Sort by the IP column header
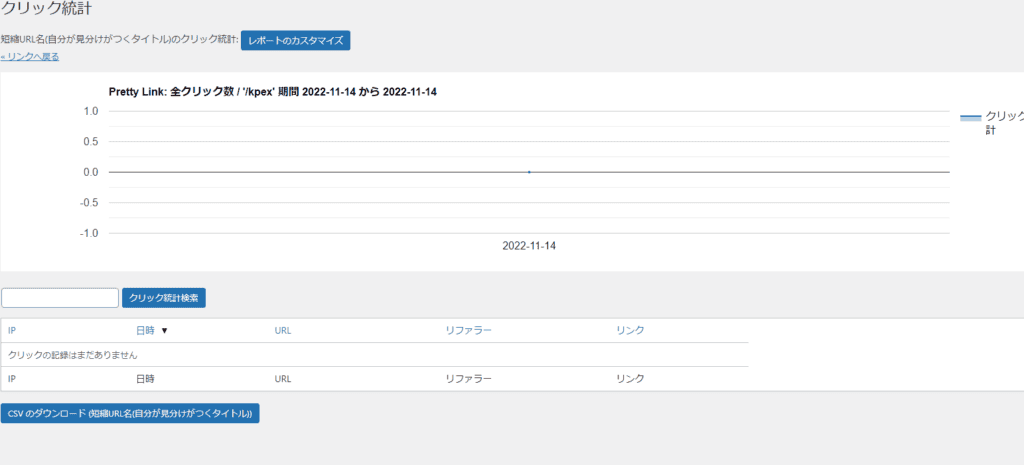 click(x=12, y=330)
